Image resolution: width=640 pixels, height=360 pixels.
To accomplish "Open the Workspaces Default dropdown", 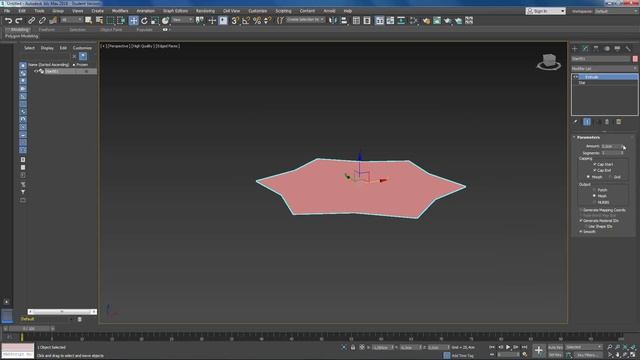I will point(616,11).
